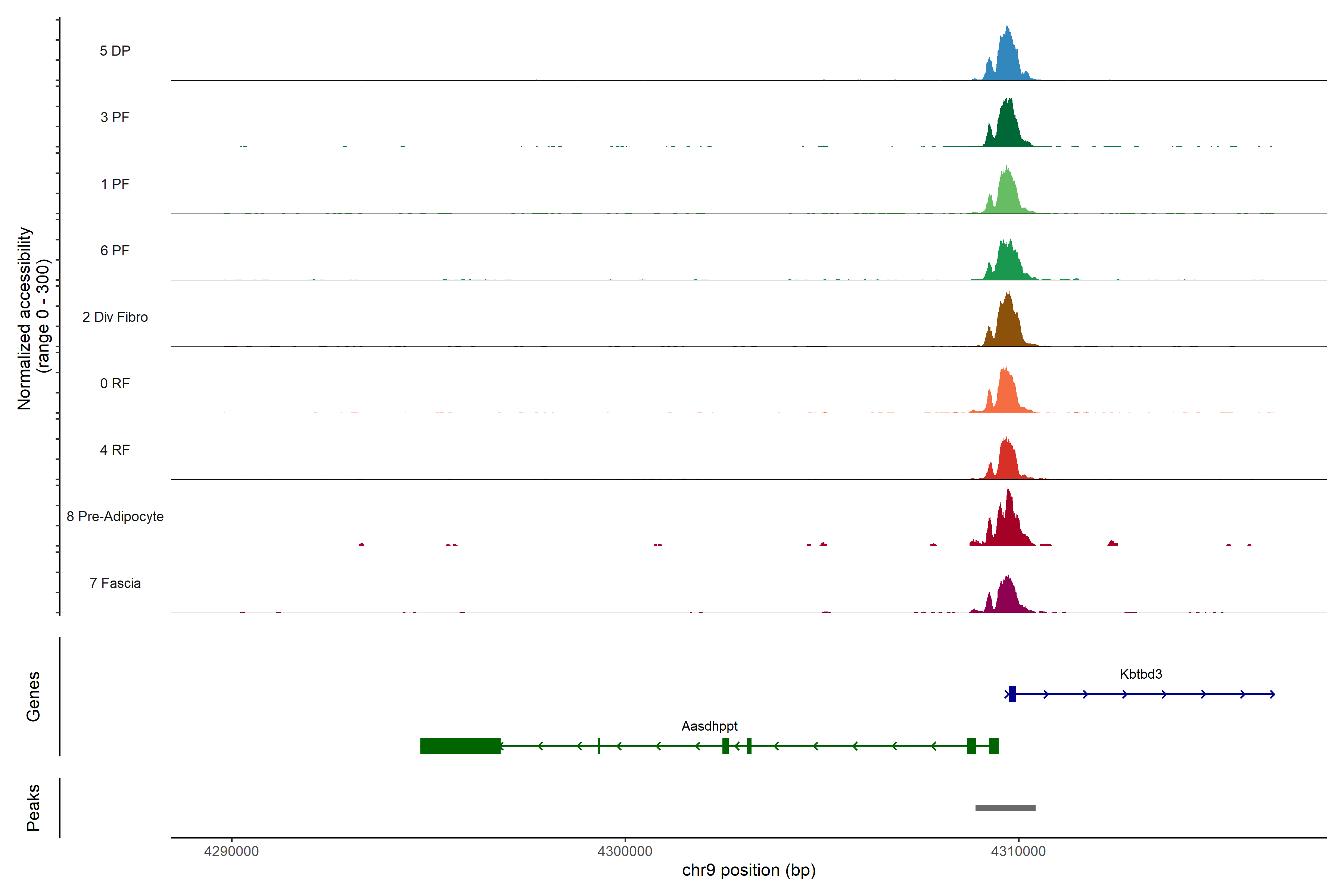Click the Kbtbd3 gene label

[1141, 674]
